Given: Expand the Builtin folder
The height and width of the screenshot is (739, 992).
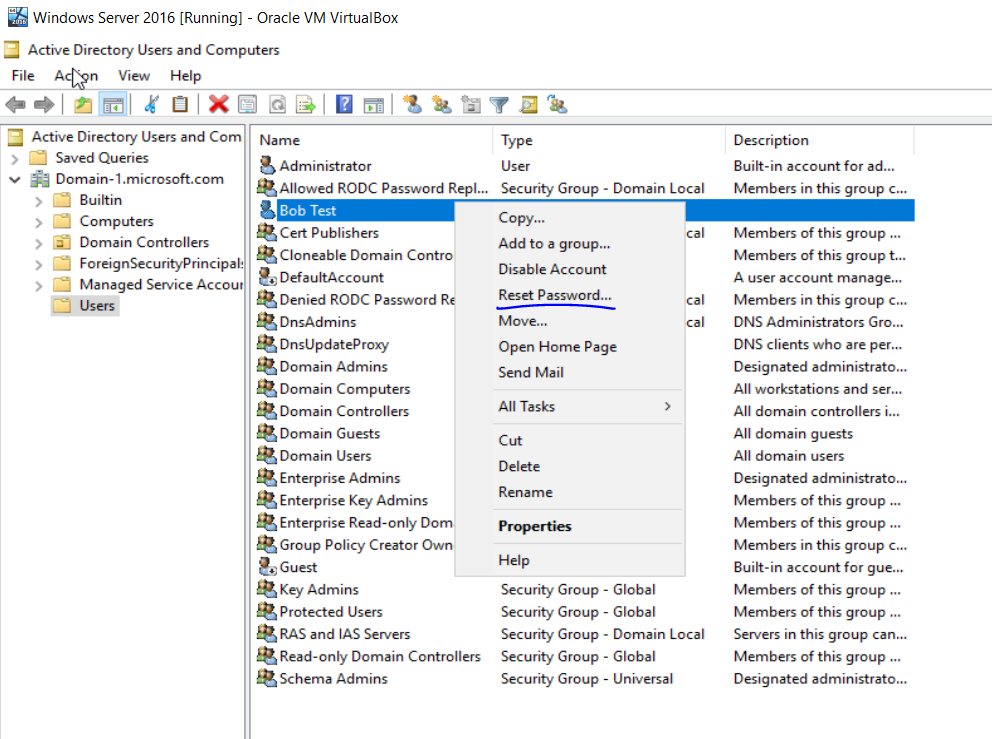Looking at the screenshot, I should tap(39, 201).
